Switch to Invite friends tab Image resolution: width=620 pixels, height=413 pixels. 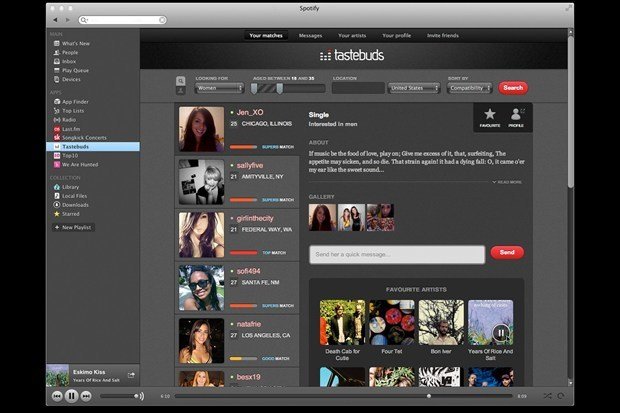443,36
